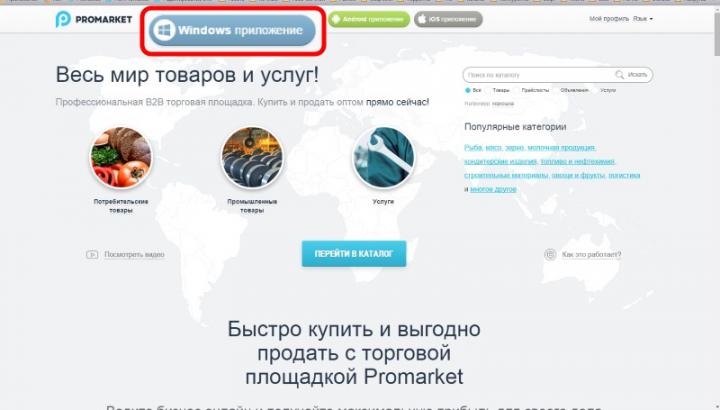This screenshot has height=410, width=720.
Task: Click the Поиск по каталогу search field
Action: click(540, 74)
